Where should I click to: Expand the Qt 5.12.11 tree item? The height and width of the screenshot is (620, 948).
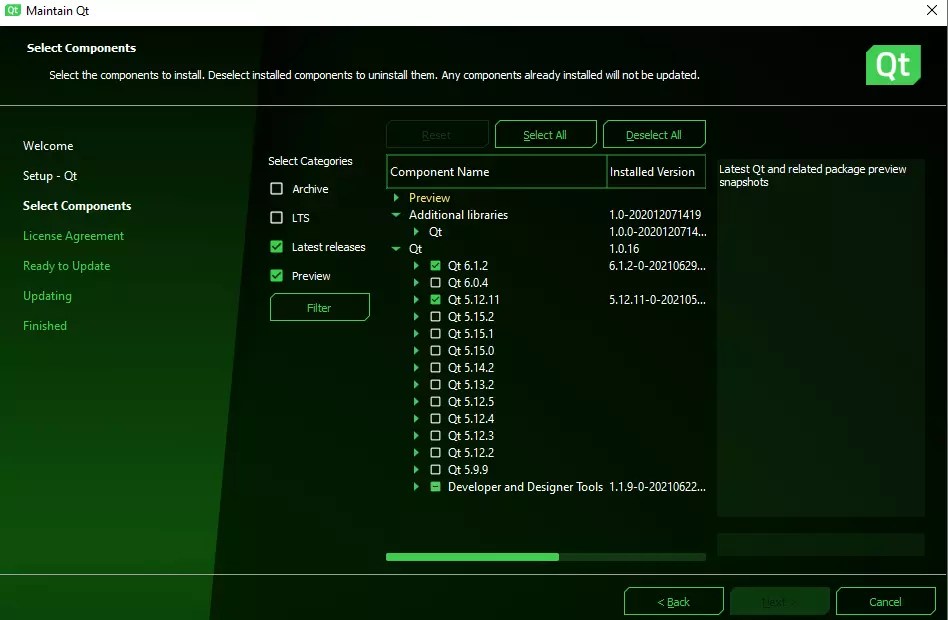(419, 299)
